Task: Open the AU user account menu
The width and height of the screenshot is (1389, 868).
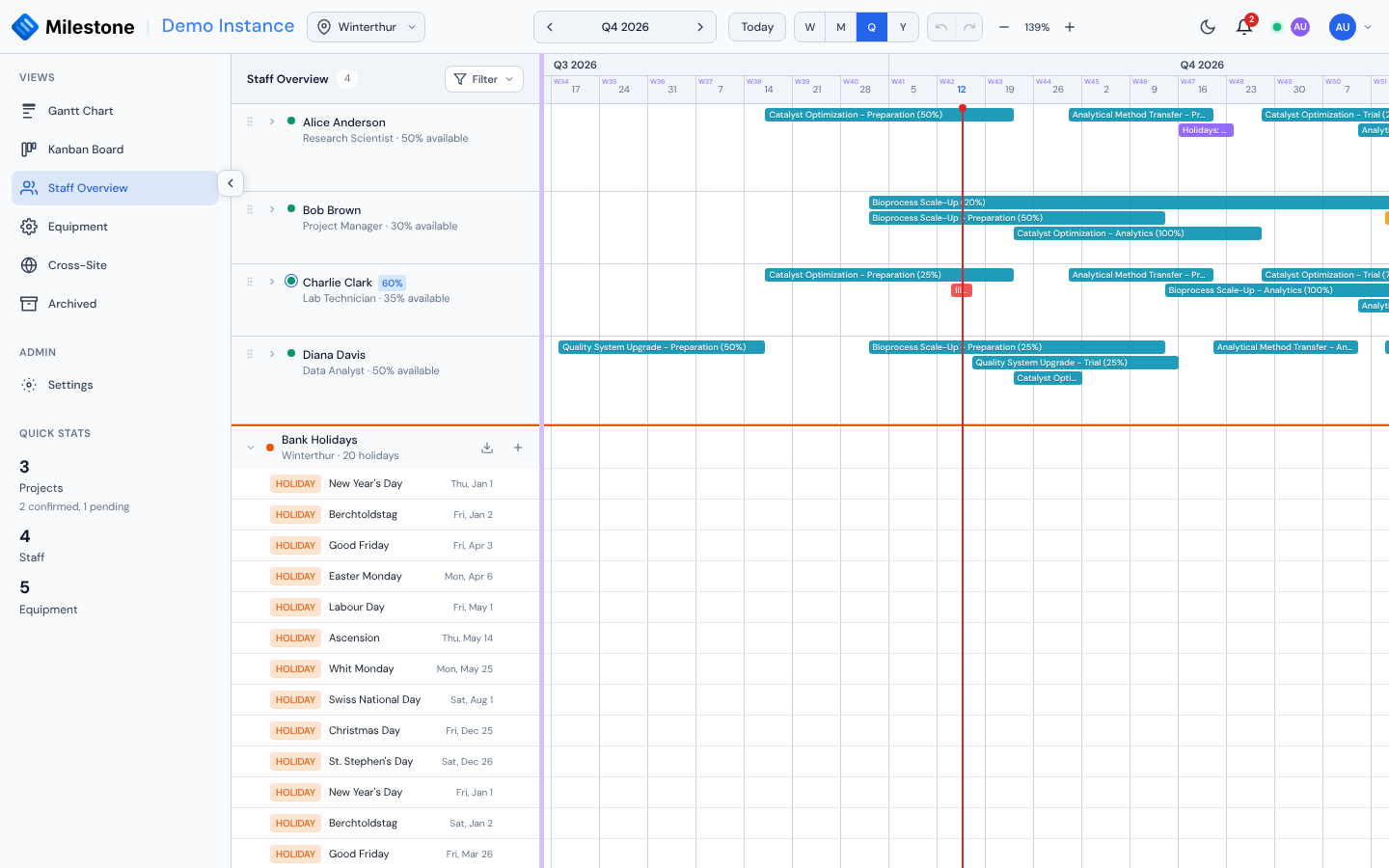Action: pos(1350,27)
